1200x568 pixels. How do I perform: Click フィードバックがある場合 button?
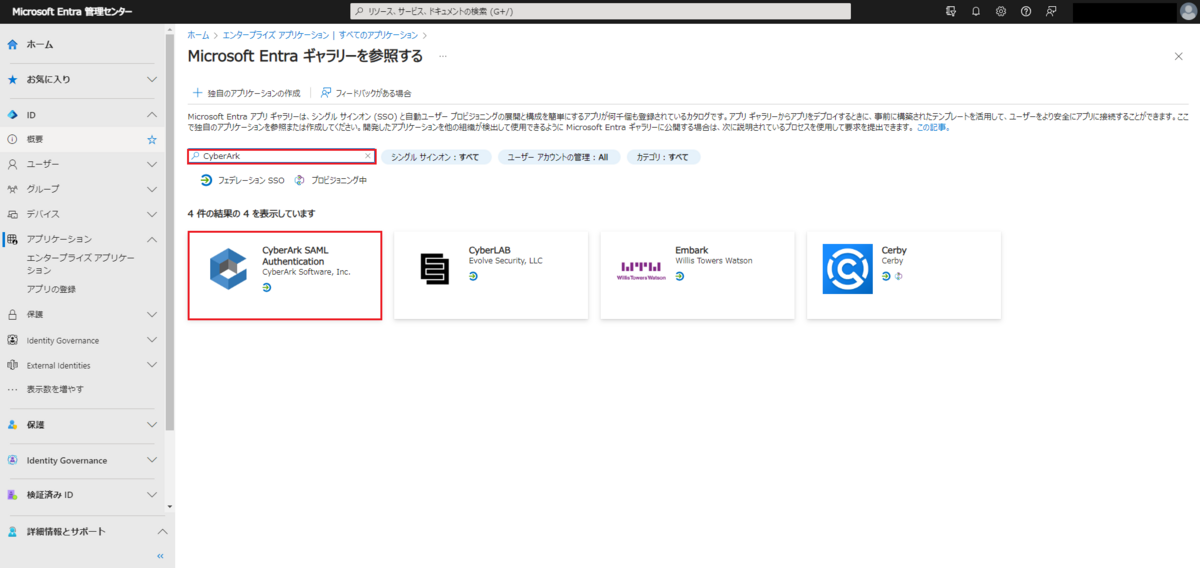[366, 93]
